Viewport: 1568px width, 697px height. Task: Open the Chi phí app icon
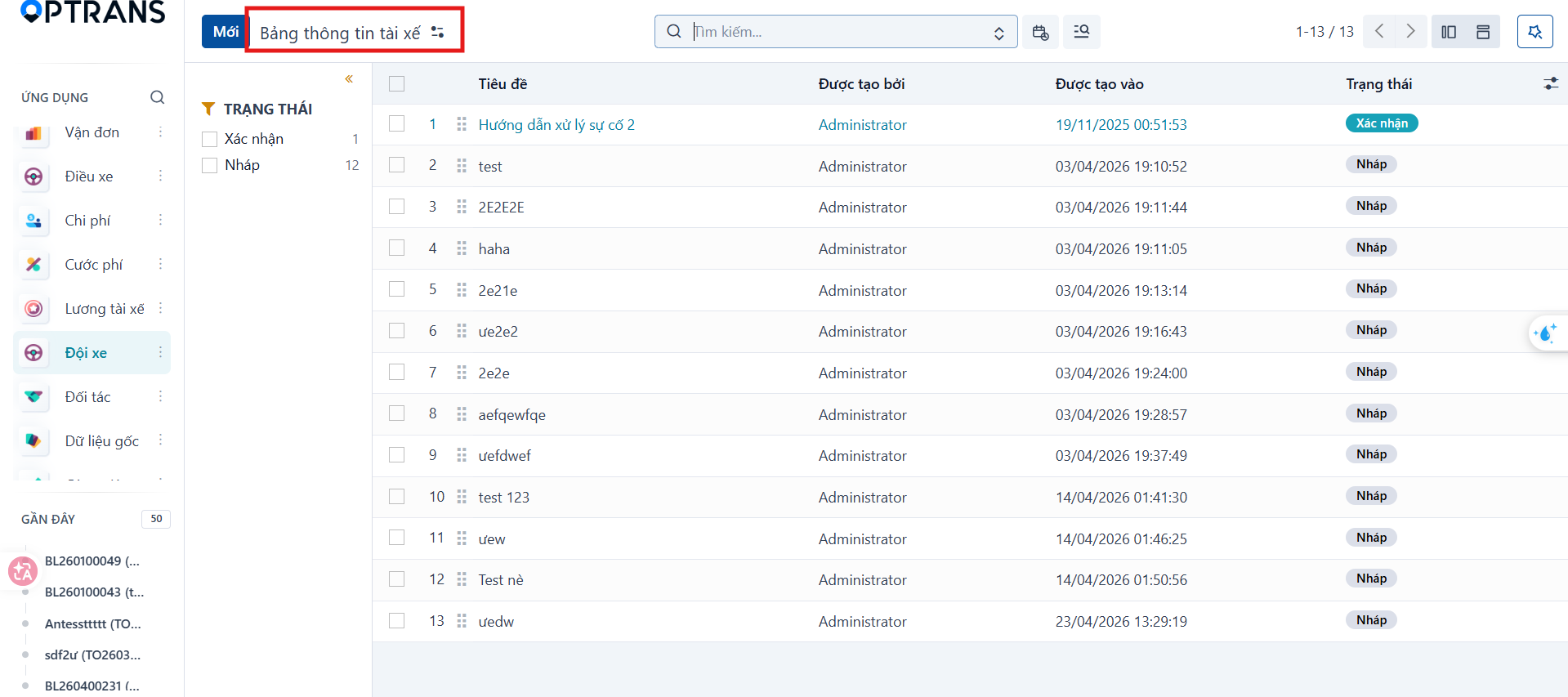coord(34,221)
